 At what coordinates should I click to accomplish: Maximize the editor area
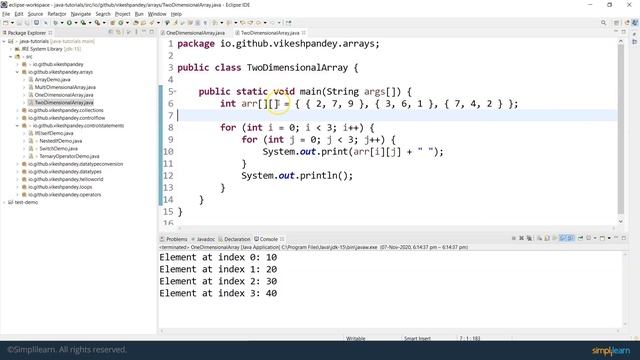click(x=624, y=32)
